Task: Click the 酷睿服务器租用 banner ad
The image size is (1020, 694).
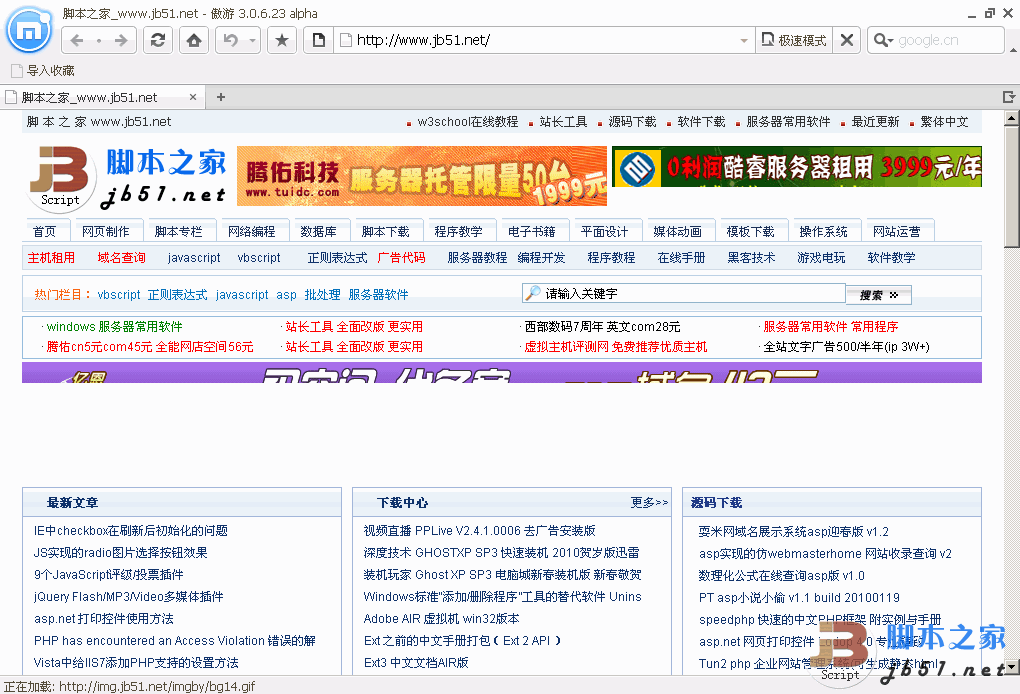Action: [797, 167]
